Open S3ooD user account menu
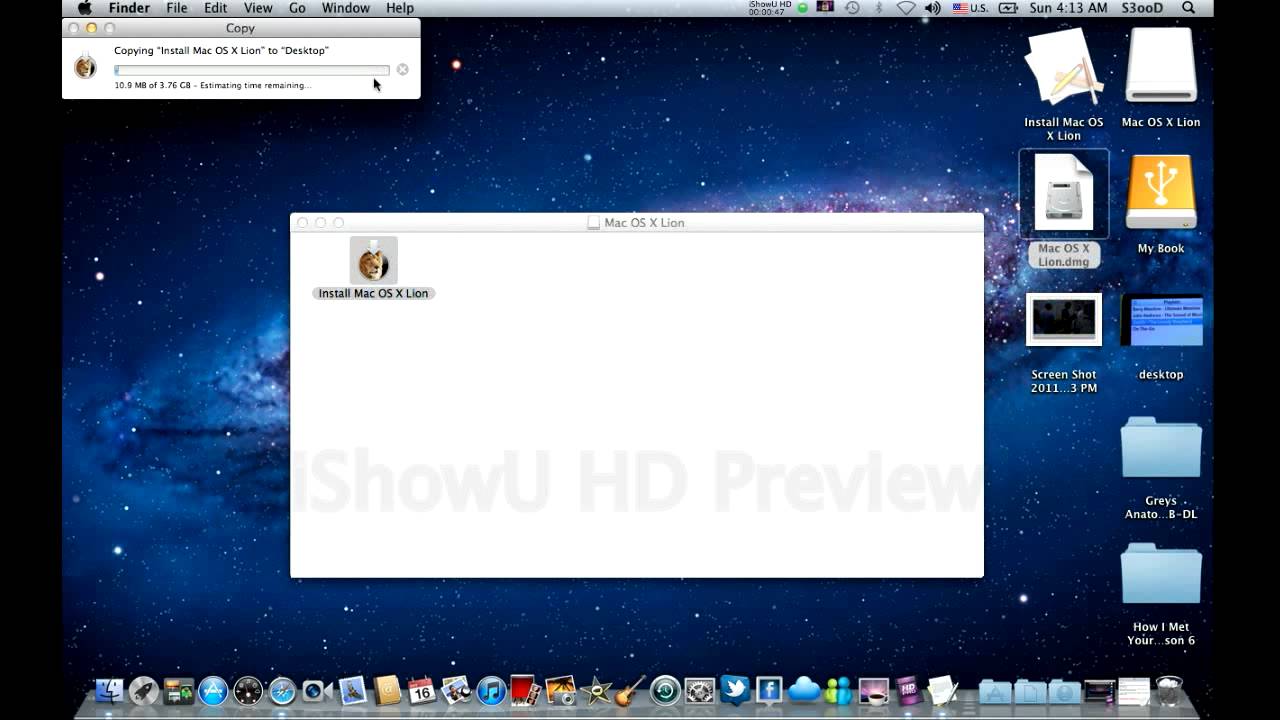This screenshot has height=720, width=1280. (1142, 8)
